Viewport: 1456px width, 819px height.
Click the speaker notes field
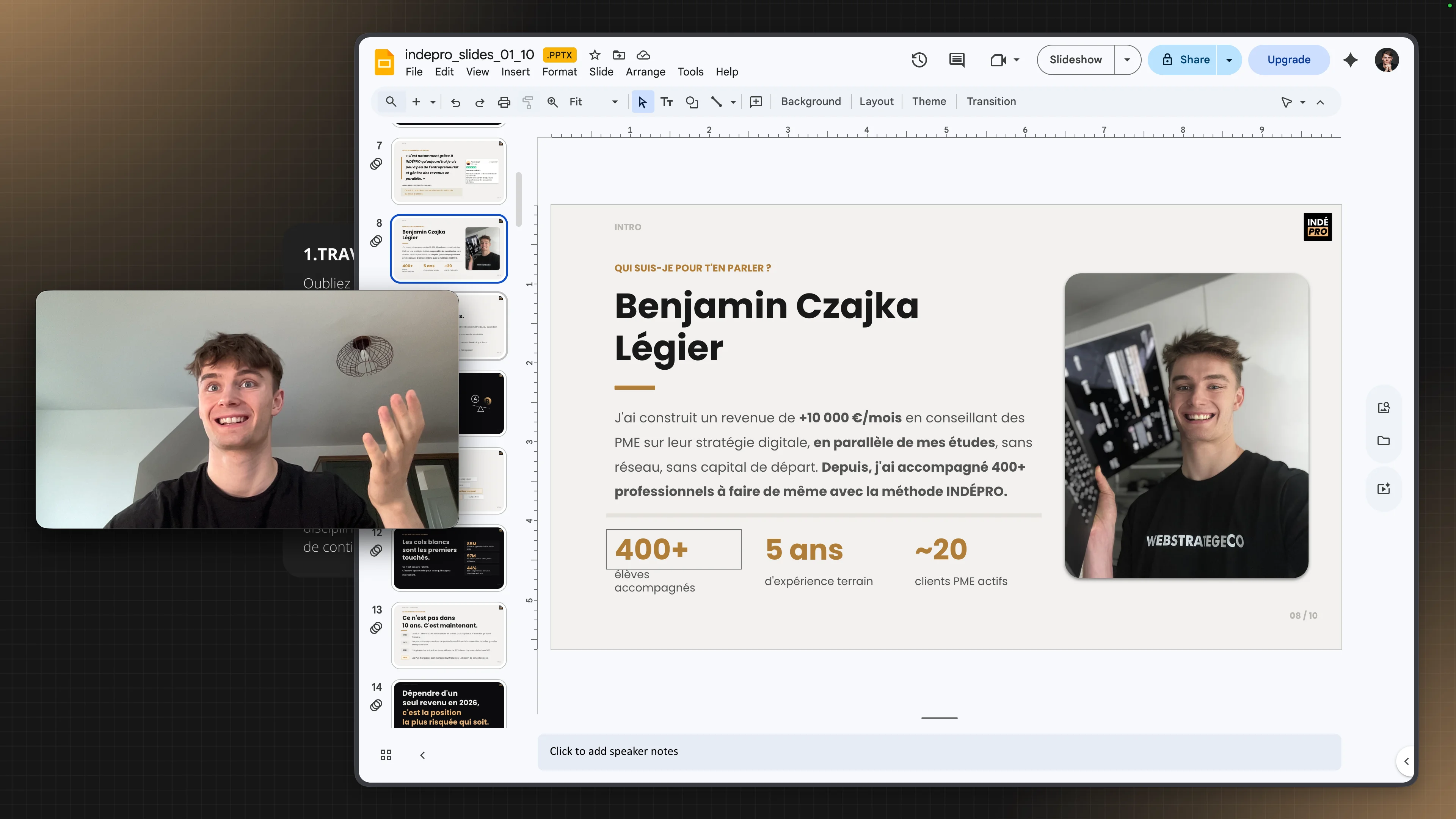point(940,752)
